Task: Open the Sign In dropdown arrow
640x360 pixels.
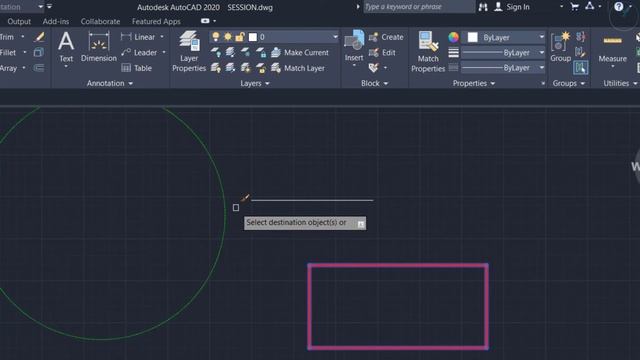Action: (x=561, y=7)
